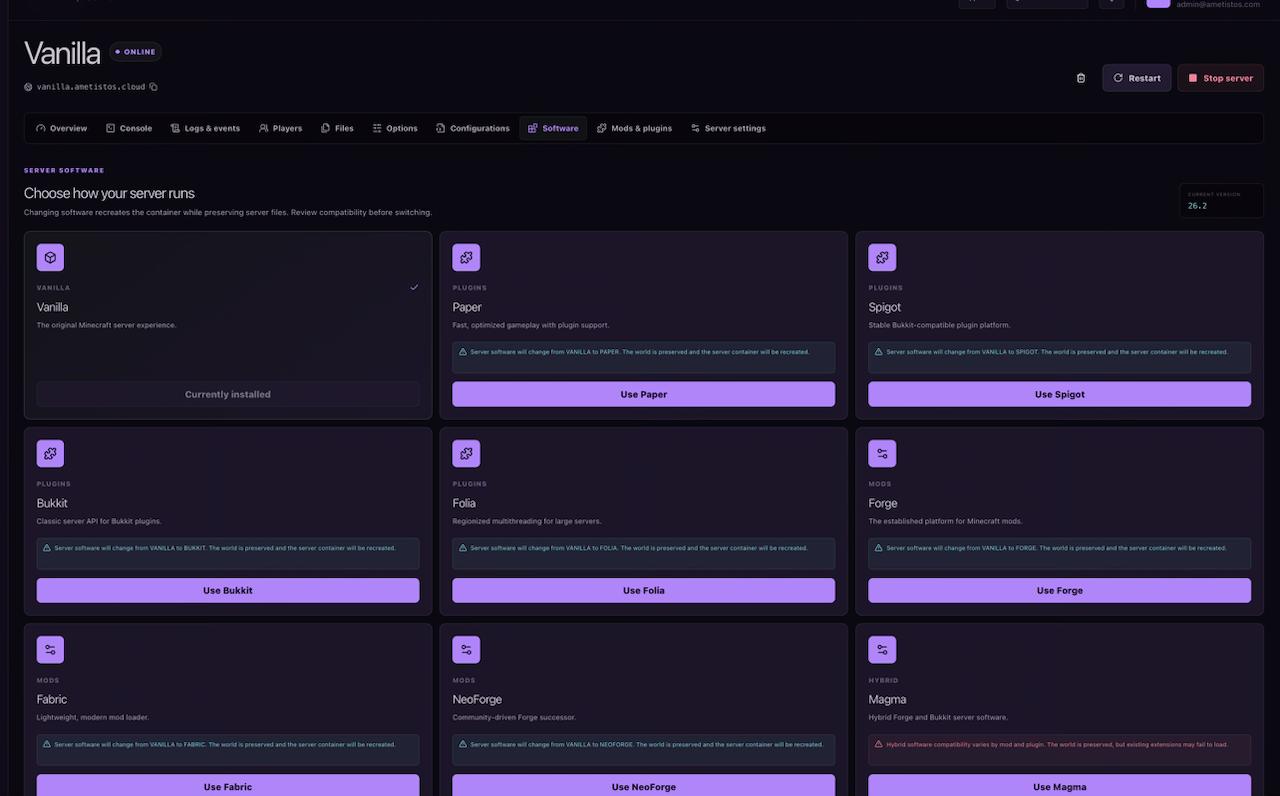Click the Use Bukkit button
The width and height of the screenshot is (1280, 796).
click(228, 590)
